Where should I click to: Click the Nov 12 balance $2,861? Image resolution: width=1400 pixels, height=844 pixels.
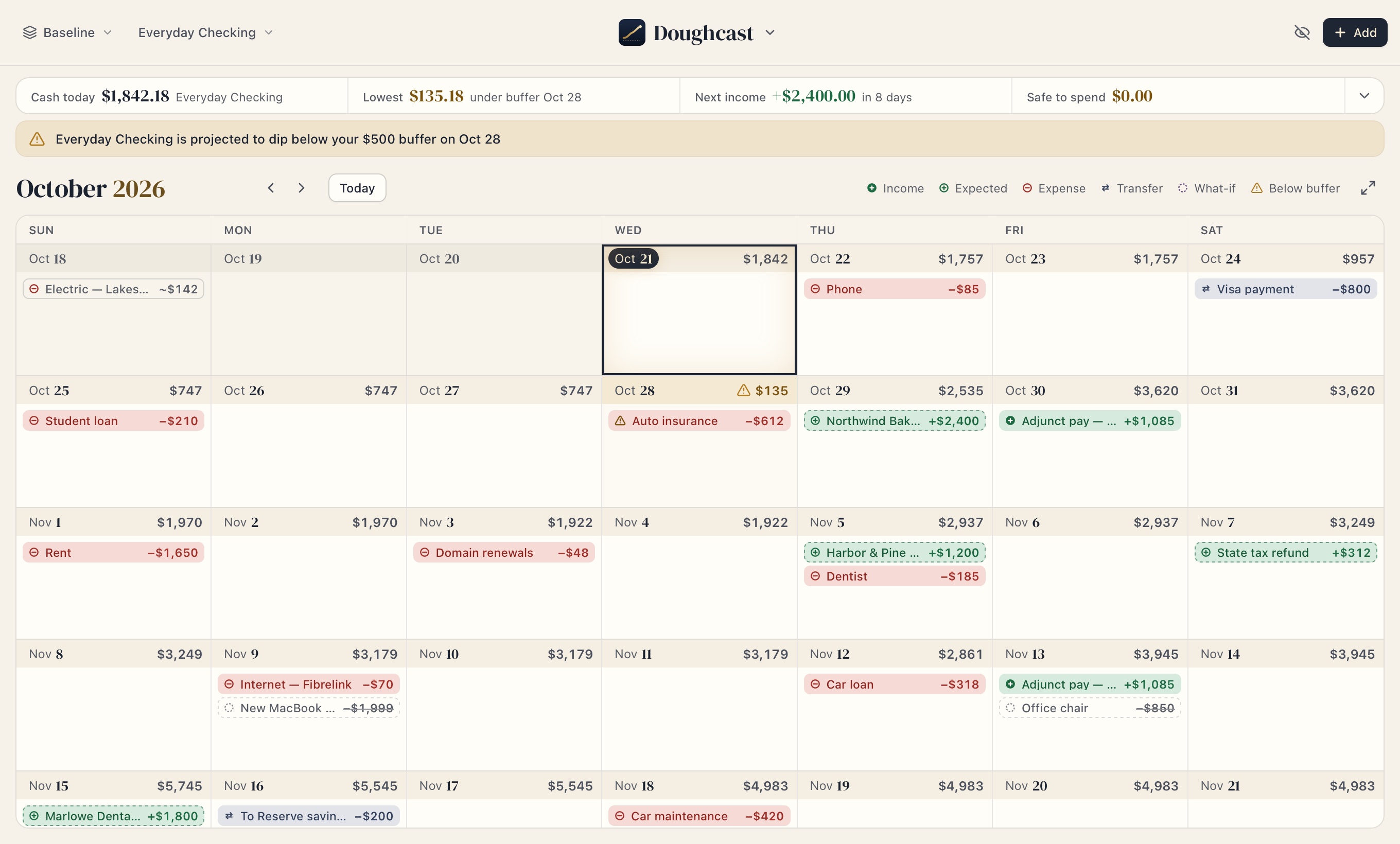(960, 654)
